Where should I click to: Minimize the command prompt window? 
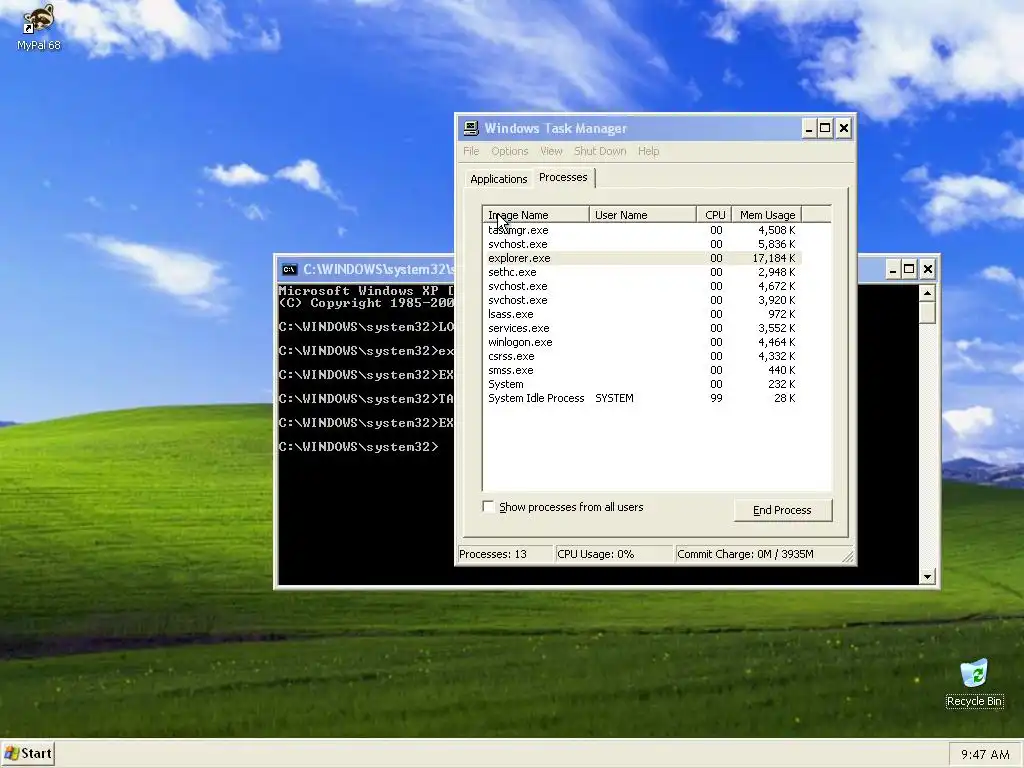coord(893,269)
